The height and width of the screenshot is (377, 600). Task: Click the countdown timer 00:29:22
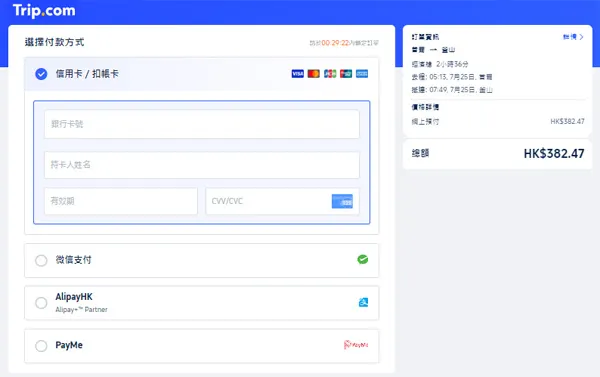point(335,43)
